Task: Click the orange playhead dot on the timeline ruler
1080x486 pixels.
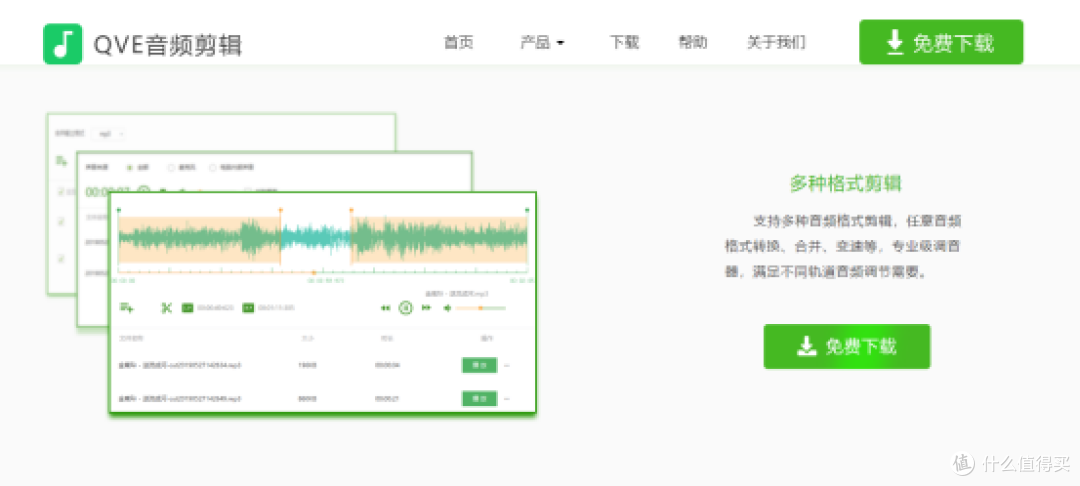Action: pos(315,273)
